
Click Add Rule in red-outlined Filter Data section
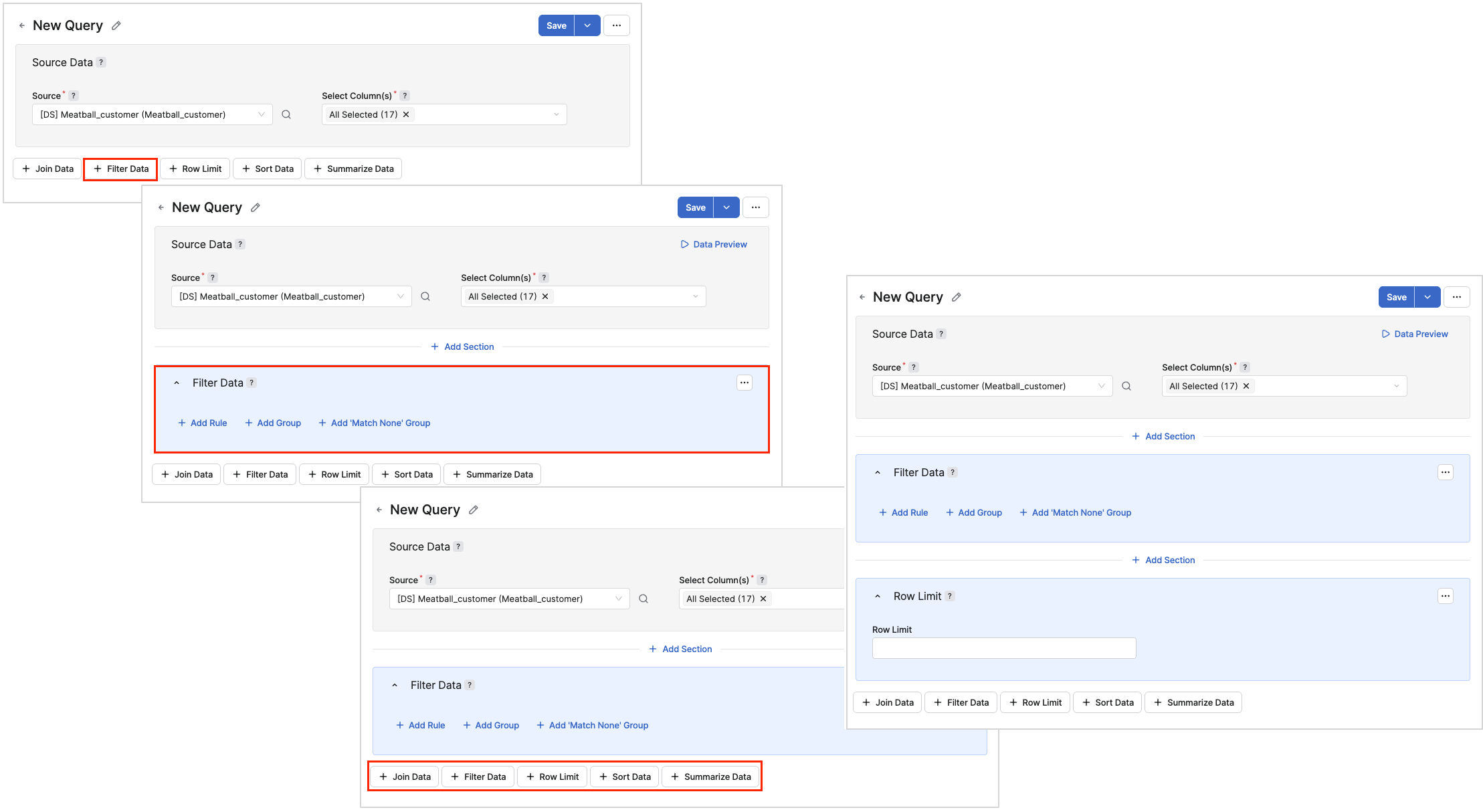click(x=202, y=423)
